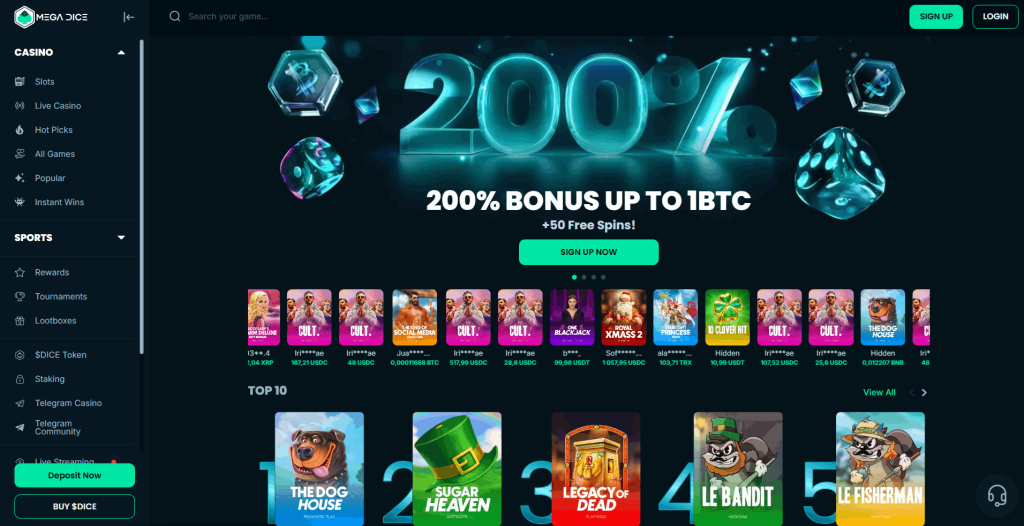
Task: Open the Telegram Casino link
Action: tap(68, 403)
